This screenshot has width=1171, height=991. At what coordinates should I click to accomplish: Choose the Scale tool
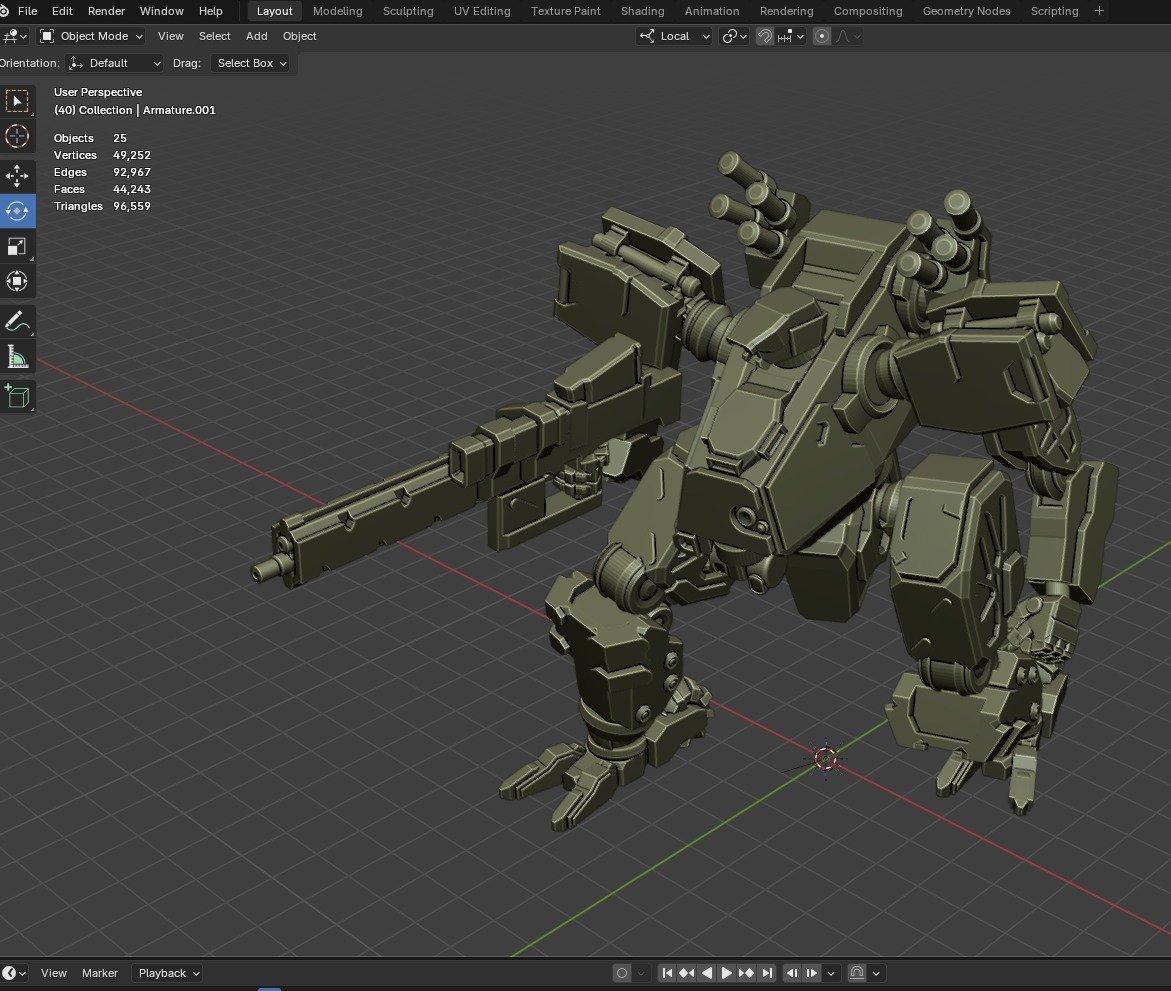click(x=17, y=246)
